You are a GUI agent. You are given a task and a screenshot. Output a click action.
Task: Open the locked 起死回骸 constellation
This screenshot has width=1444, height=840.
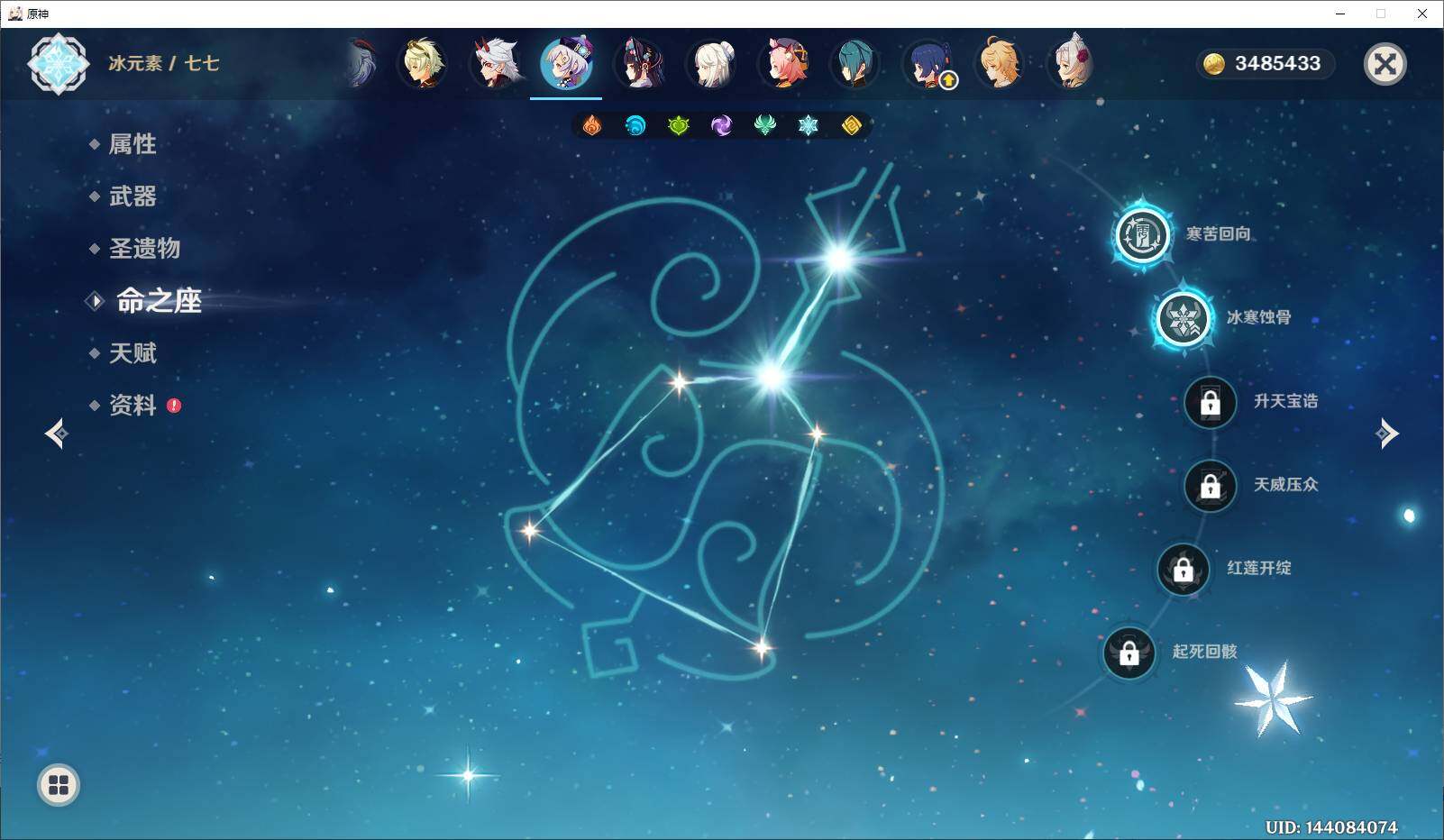pyautogui.click(x=1129, y=653)
